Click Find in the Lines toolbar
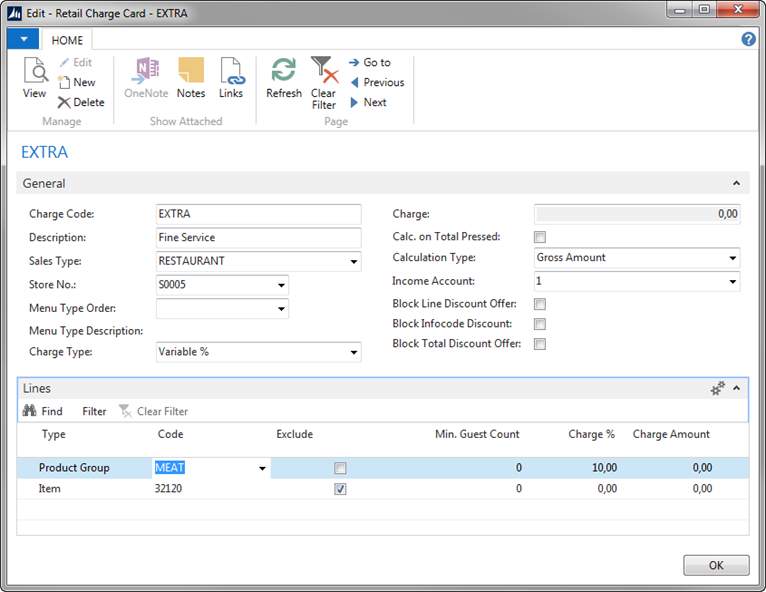This screenshot has width=766, height=592. coord(42,411)
